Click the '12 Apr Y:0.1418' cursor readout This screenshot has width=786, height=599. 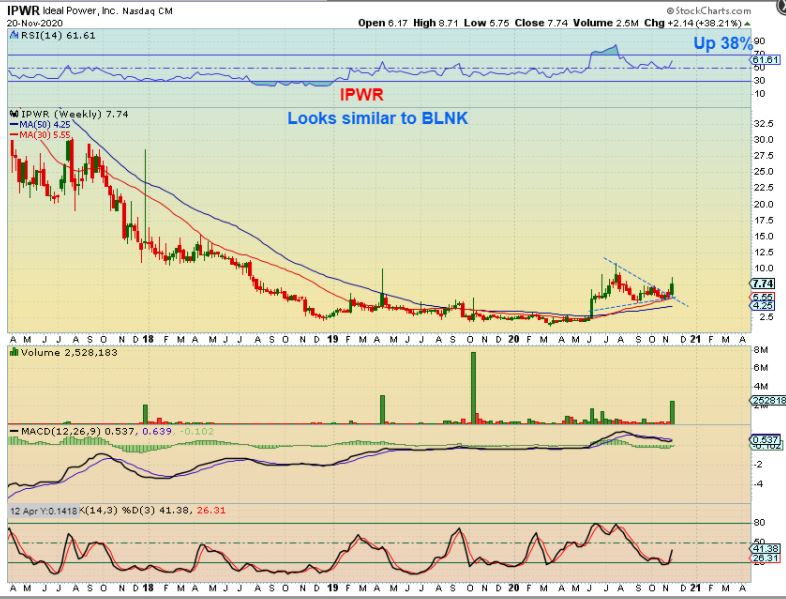pos(44,511)
